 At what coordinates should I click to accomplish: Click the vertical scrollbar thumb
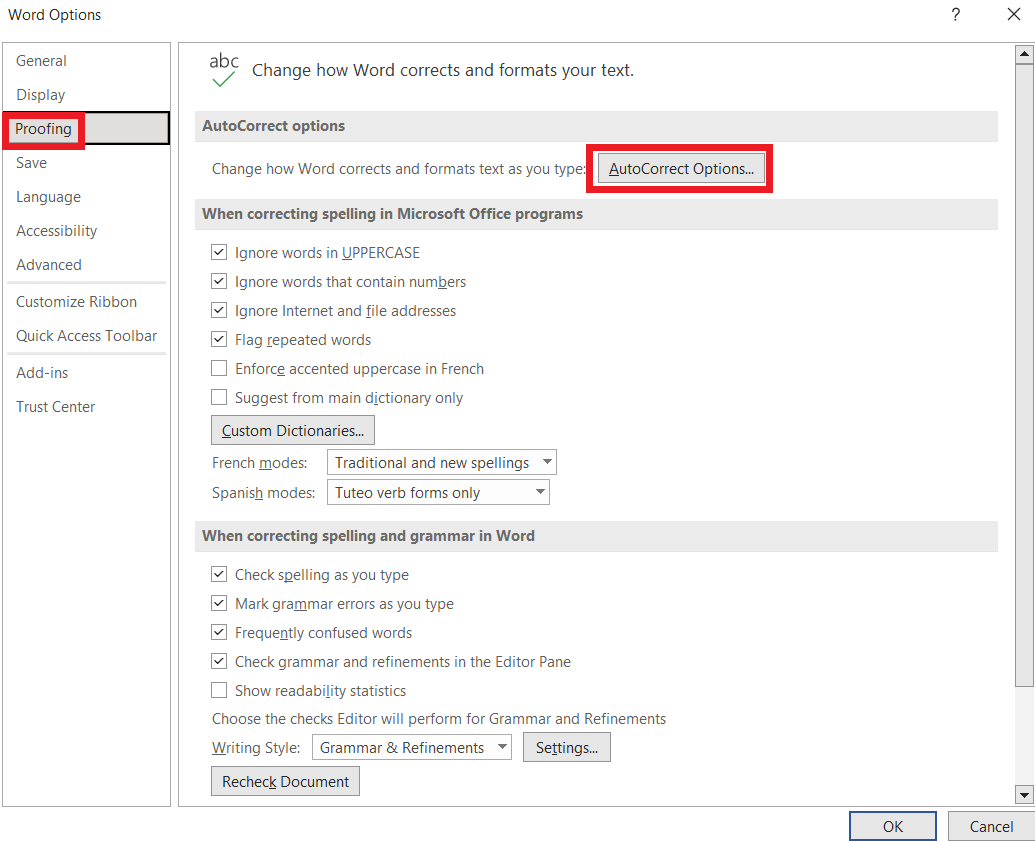coord(1024,376)
